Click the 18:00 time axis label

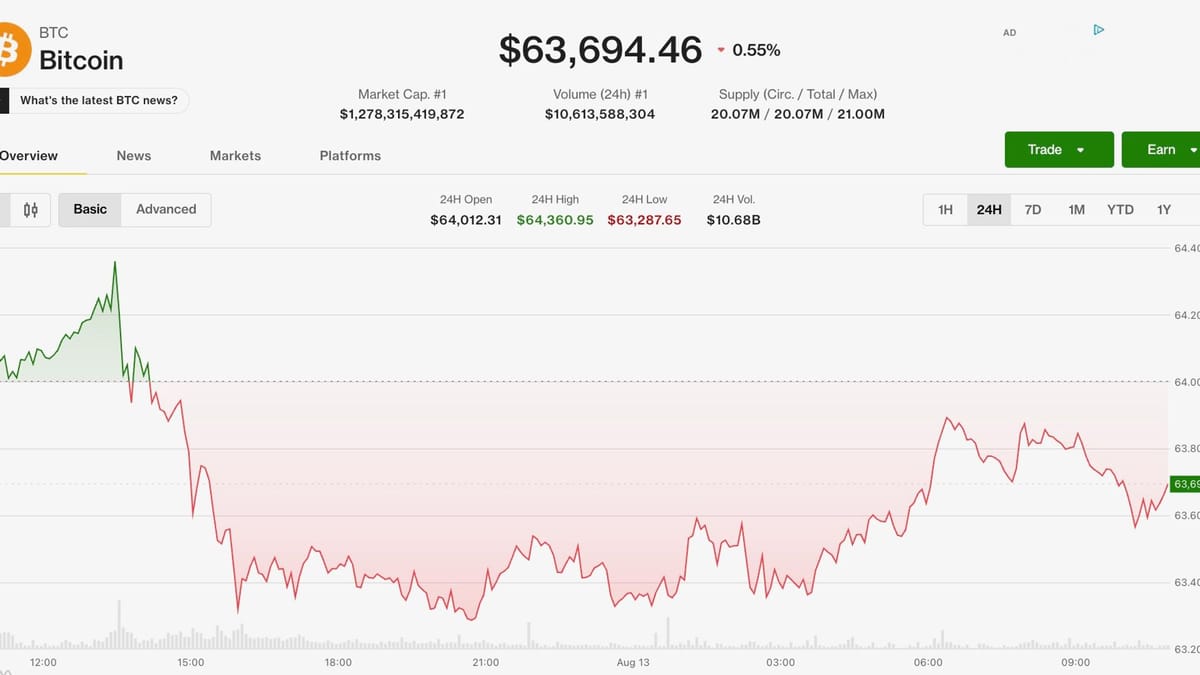(338, 663)
